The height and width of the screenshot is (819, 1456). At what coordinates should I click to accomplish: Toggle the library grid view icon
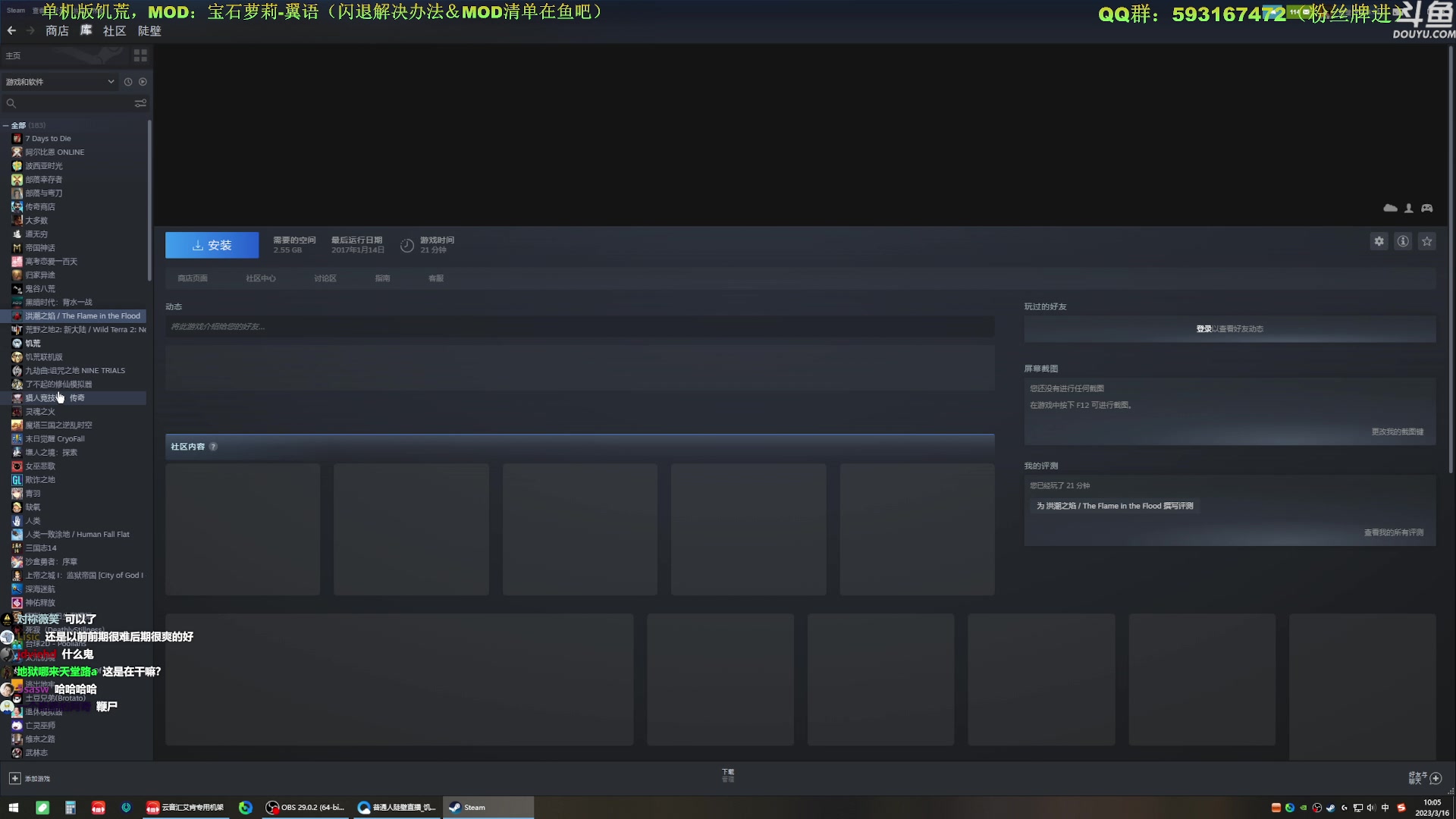point(140,55)
